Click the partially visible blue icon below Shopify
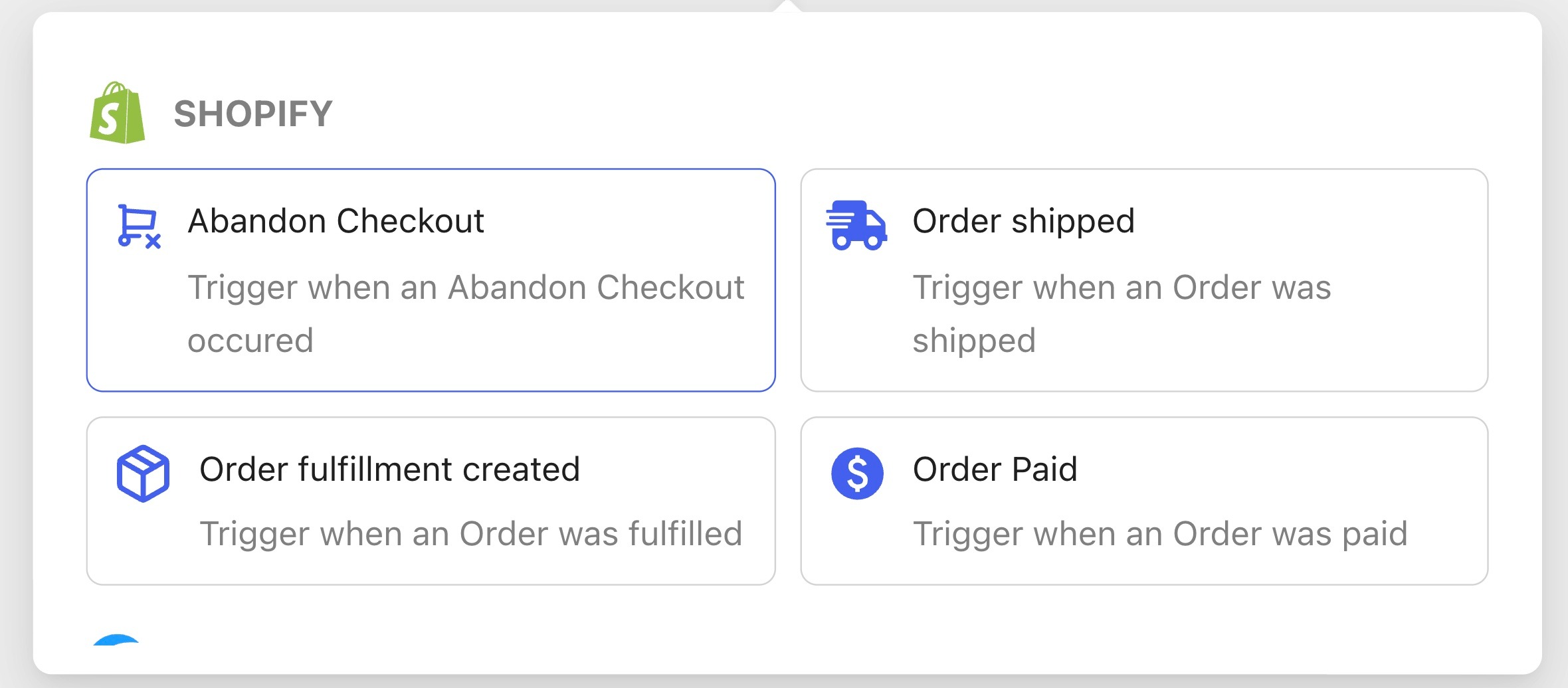This screenshot has width=1568, height=688. tap(117, 640)
